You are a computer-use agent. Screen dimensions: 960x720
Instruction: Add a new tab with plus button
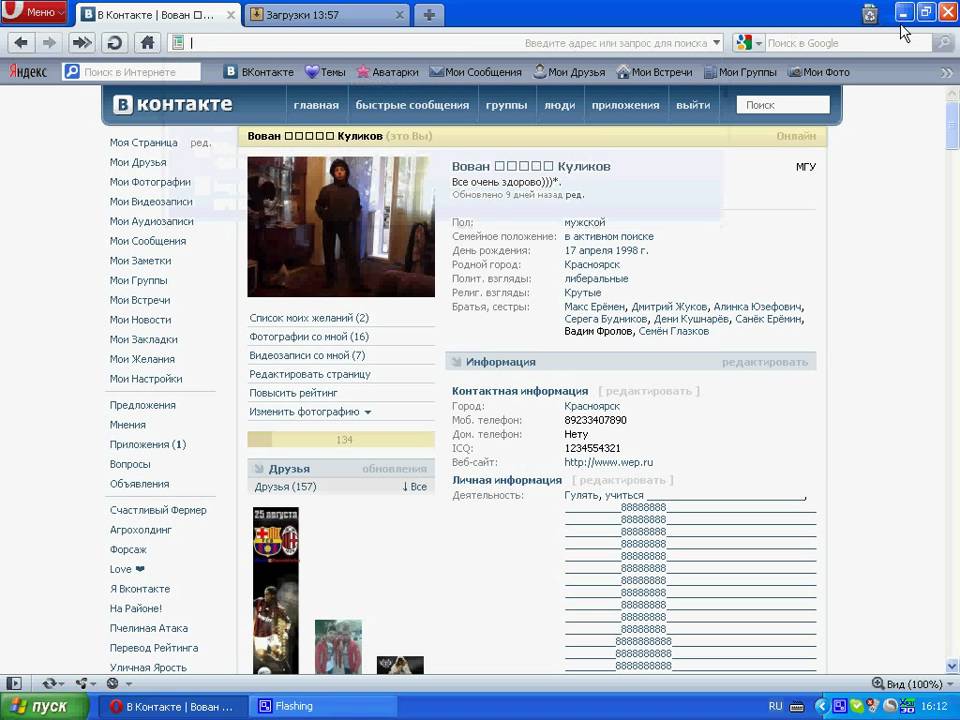[x=429, y=14]
